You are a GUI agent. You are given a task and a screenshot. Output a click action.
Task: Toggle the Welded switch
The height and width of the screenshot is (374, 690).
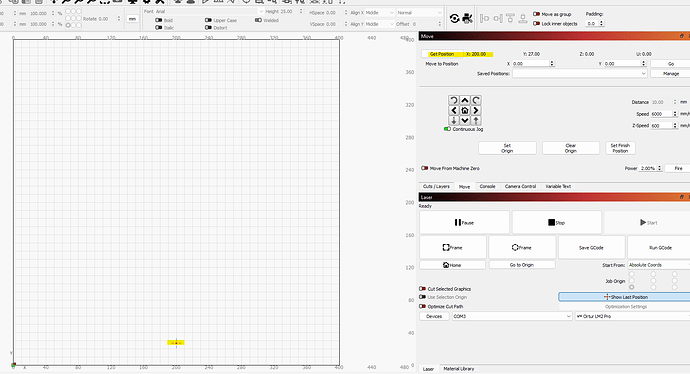pos(258,20)
